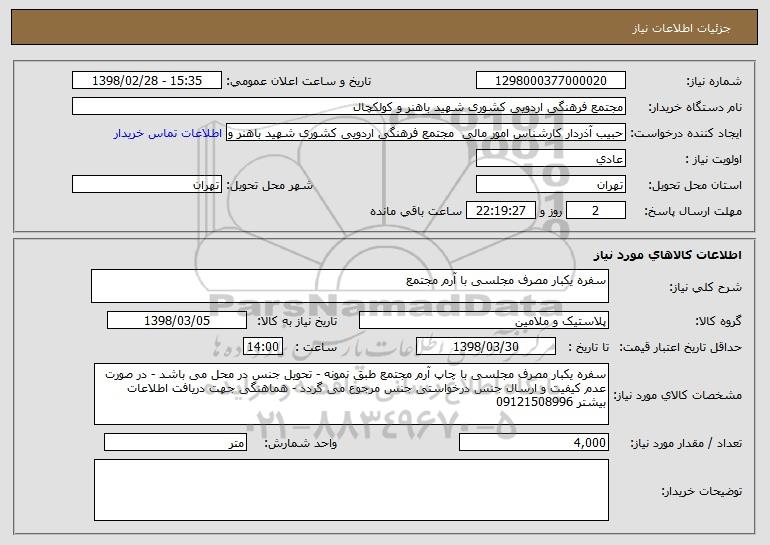Open the اطلاعات تماس خریدار link
Image resolution: width=770 pixels, height=545 pixels.
[168, 134]
